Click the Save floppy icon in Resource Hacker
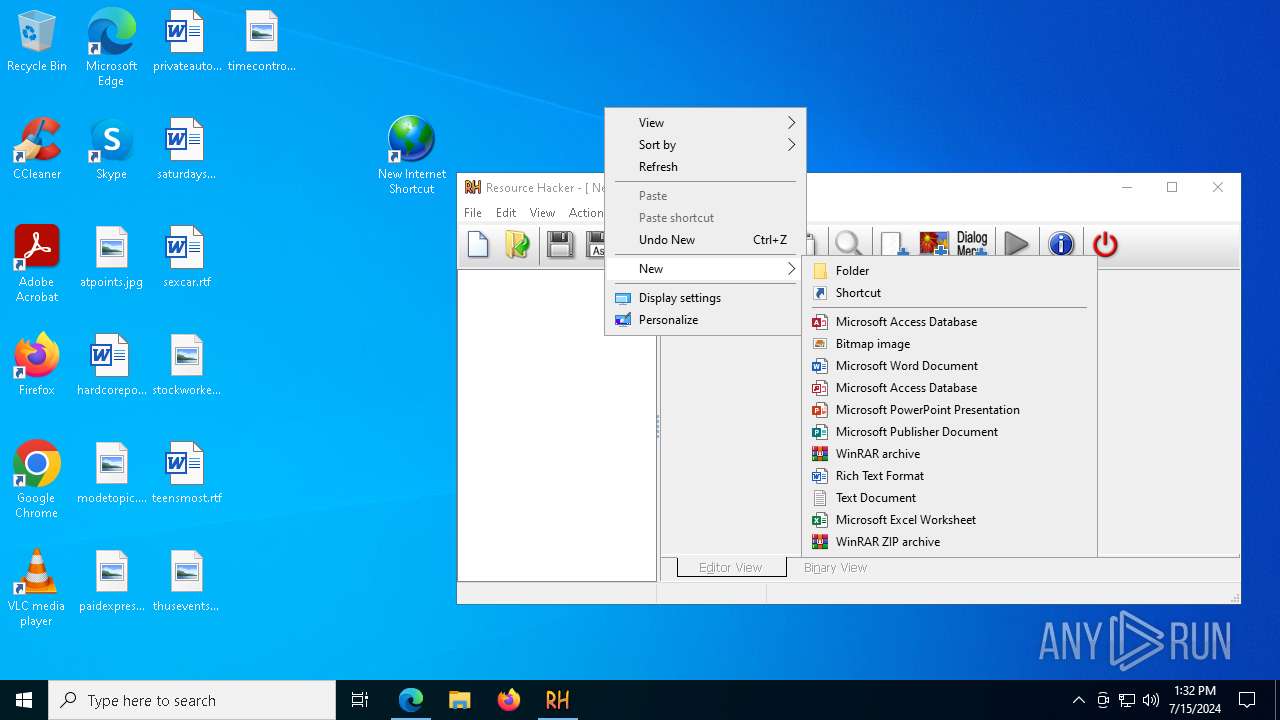Viewport: 1280px width, 720px height. coord(560,244)
